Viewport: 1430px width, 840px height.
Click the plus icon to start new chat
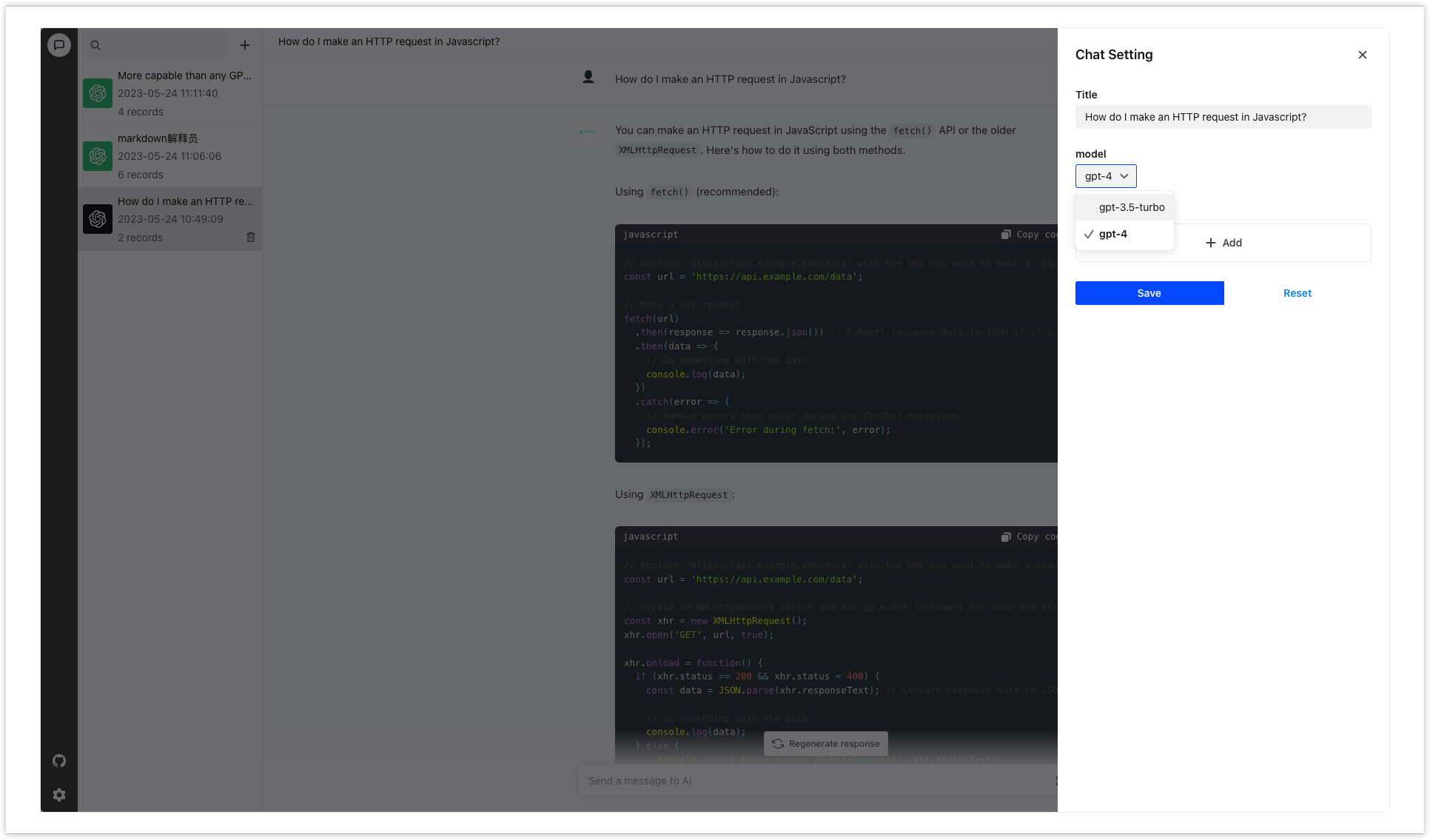click(x=245, y=45)
